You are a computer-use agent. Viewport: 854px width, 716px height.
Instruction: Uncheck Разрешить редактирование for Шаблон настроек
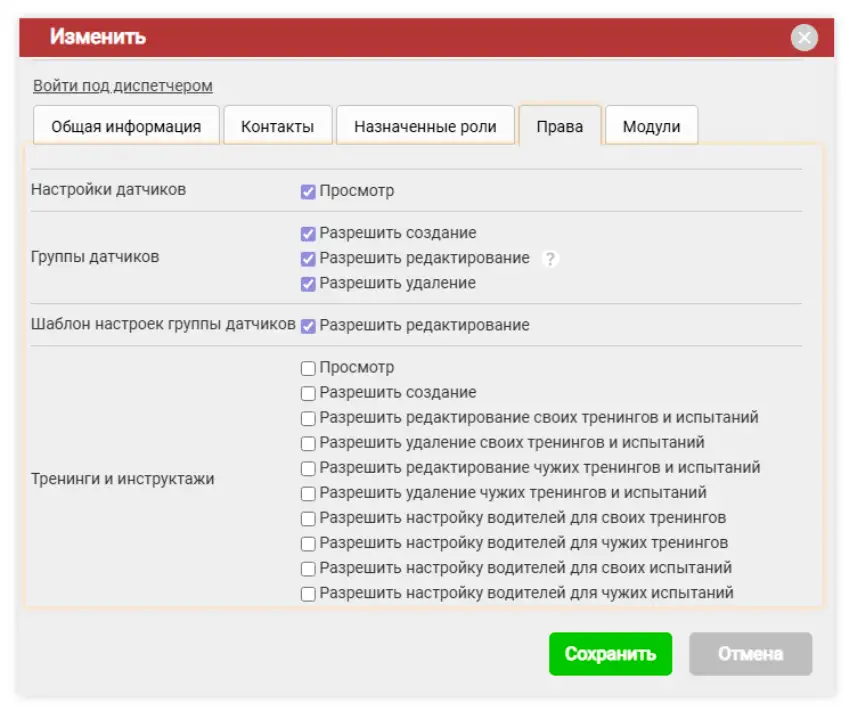308,324
